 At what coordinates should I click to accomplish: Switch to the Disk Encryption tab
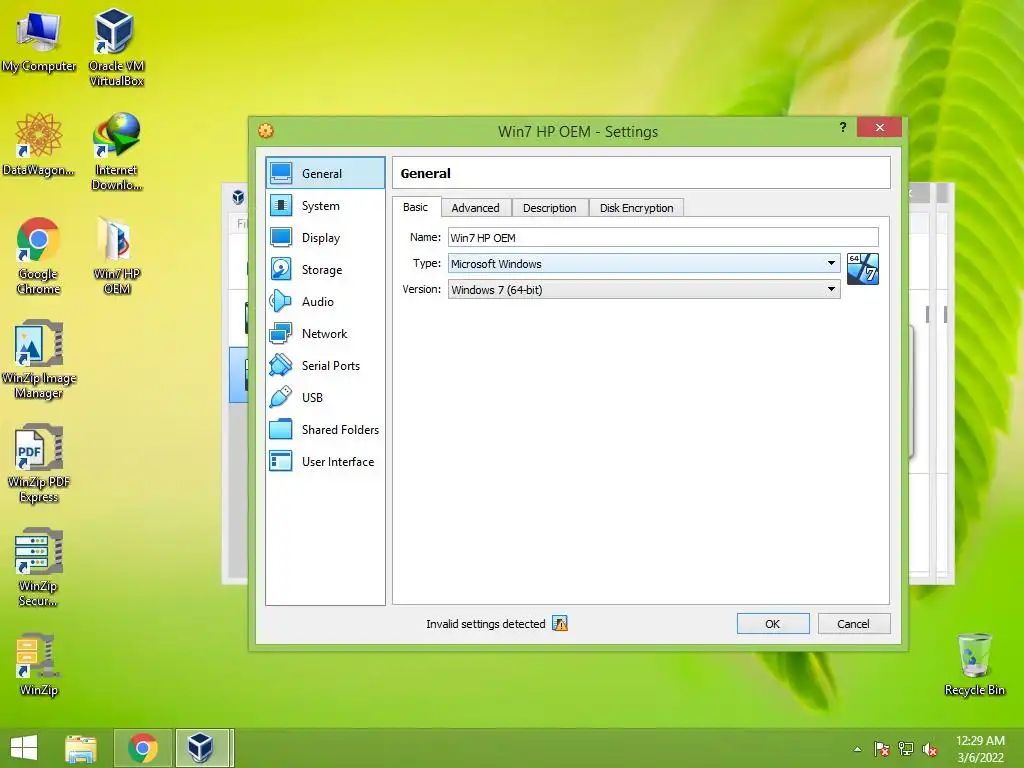click(637, 208)
